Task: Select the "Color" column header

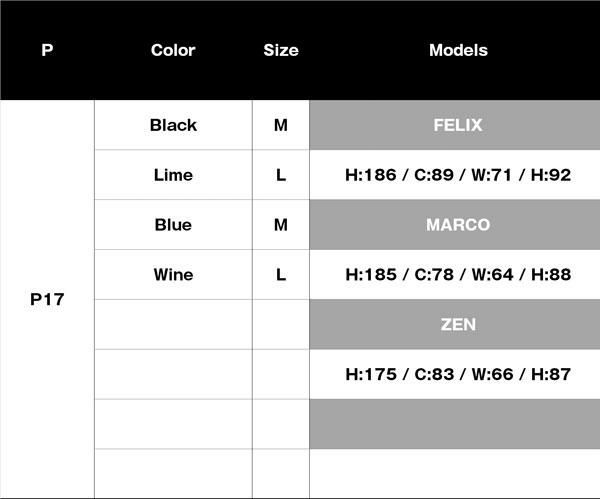Action: point(173,50)
